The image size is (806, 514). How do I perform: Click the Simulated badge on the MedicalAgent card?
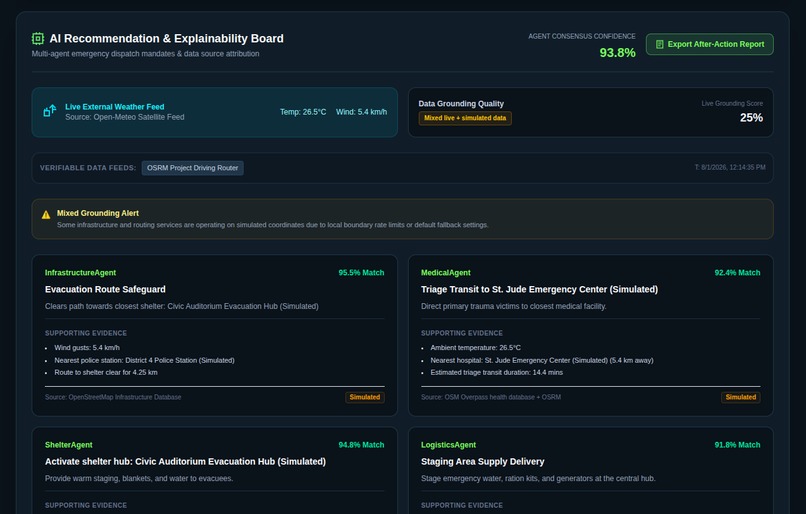(x=740, y=397)
